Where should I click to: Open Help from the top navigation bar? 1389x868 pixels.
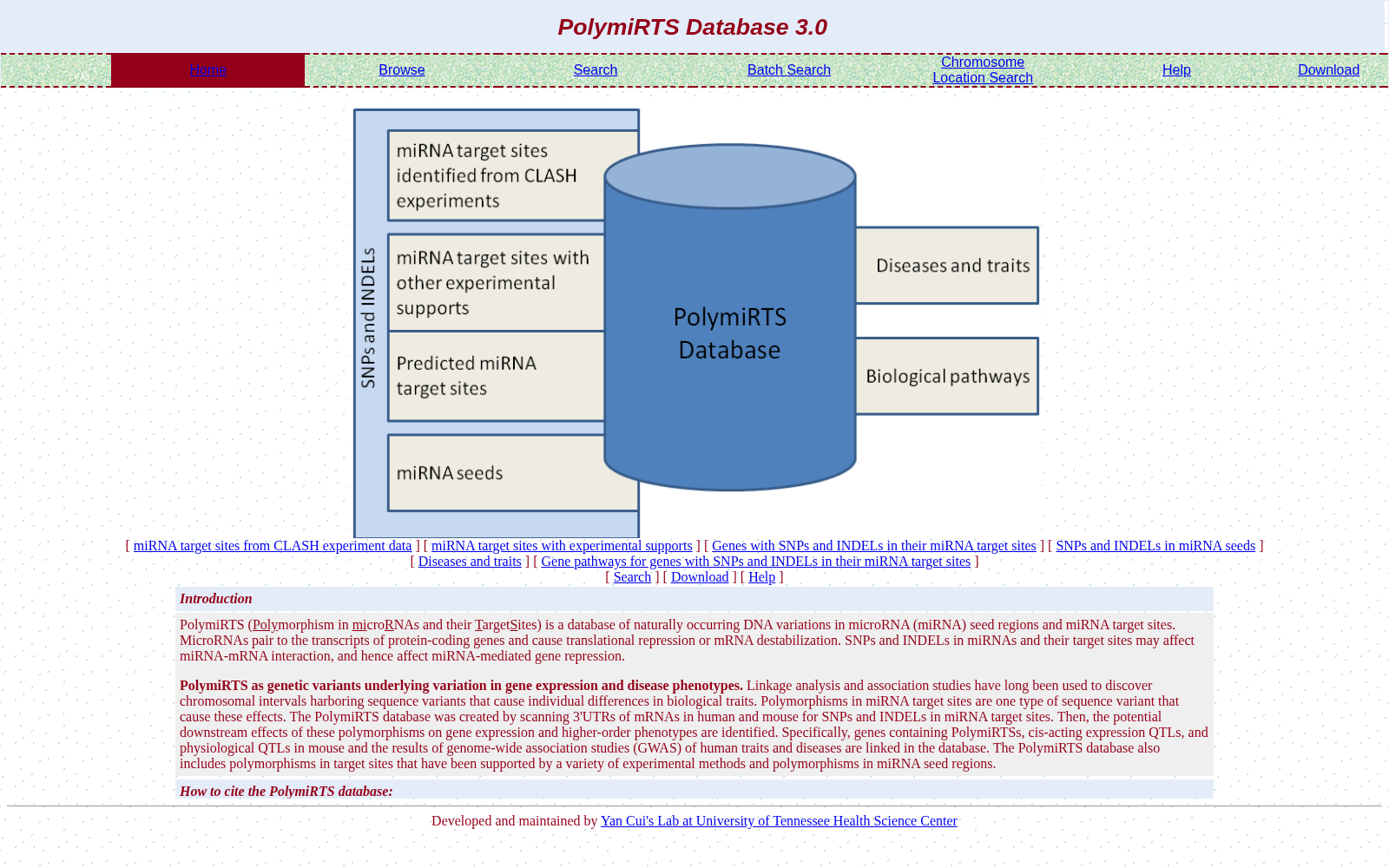tap(1176, 70)
